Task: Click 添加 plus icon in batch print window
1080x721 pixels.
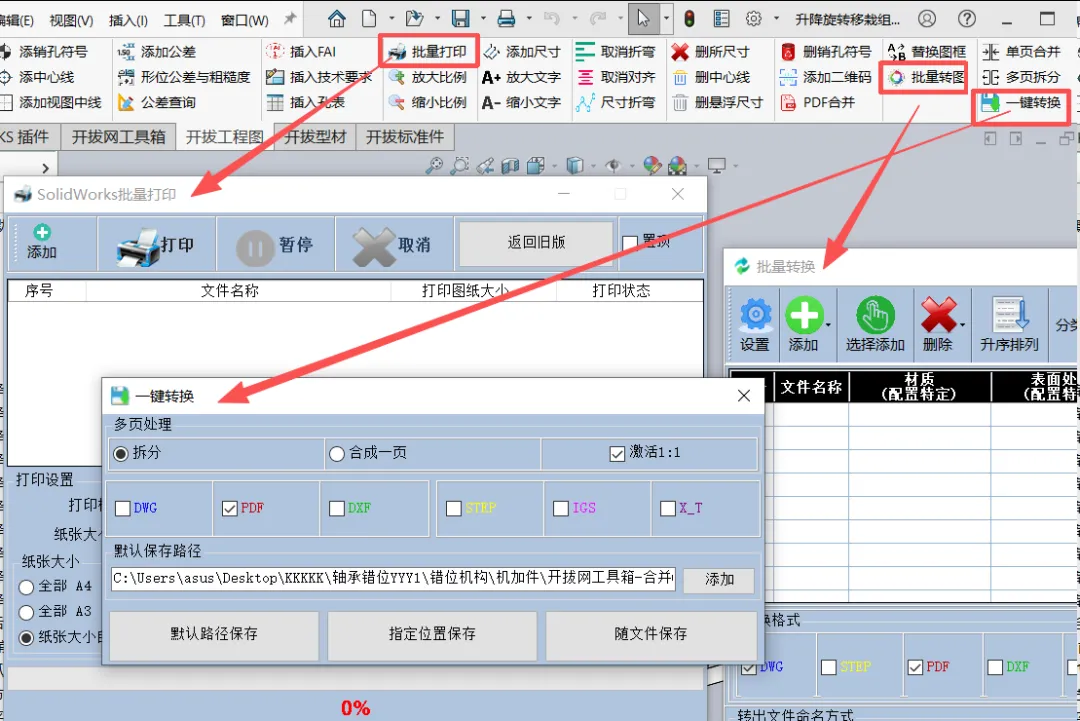Action: coord(42,242)
